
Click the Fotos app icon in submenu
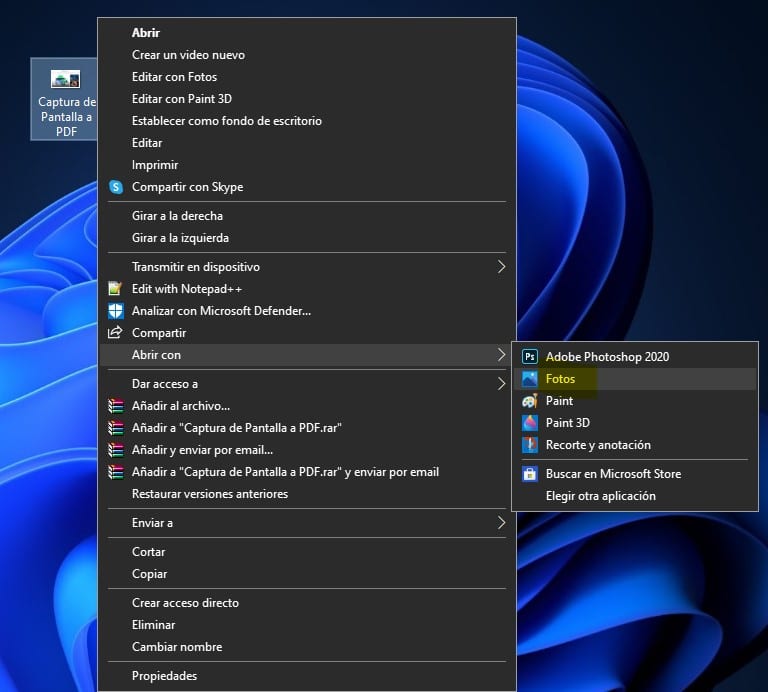[529, 379]
